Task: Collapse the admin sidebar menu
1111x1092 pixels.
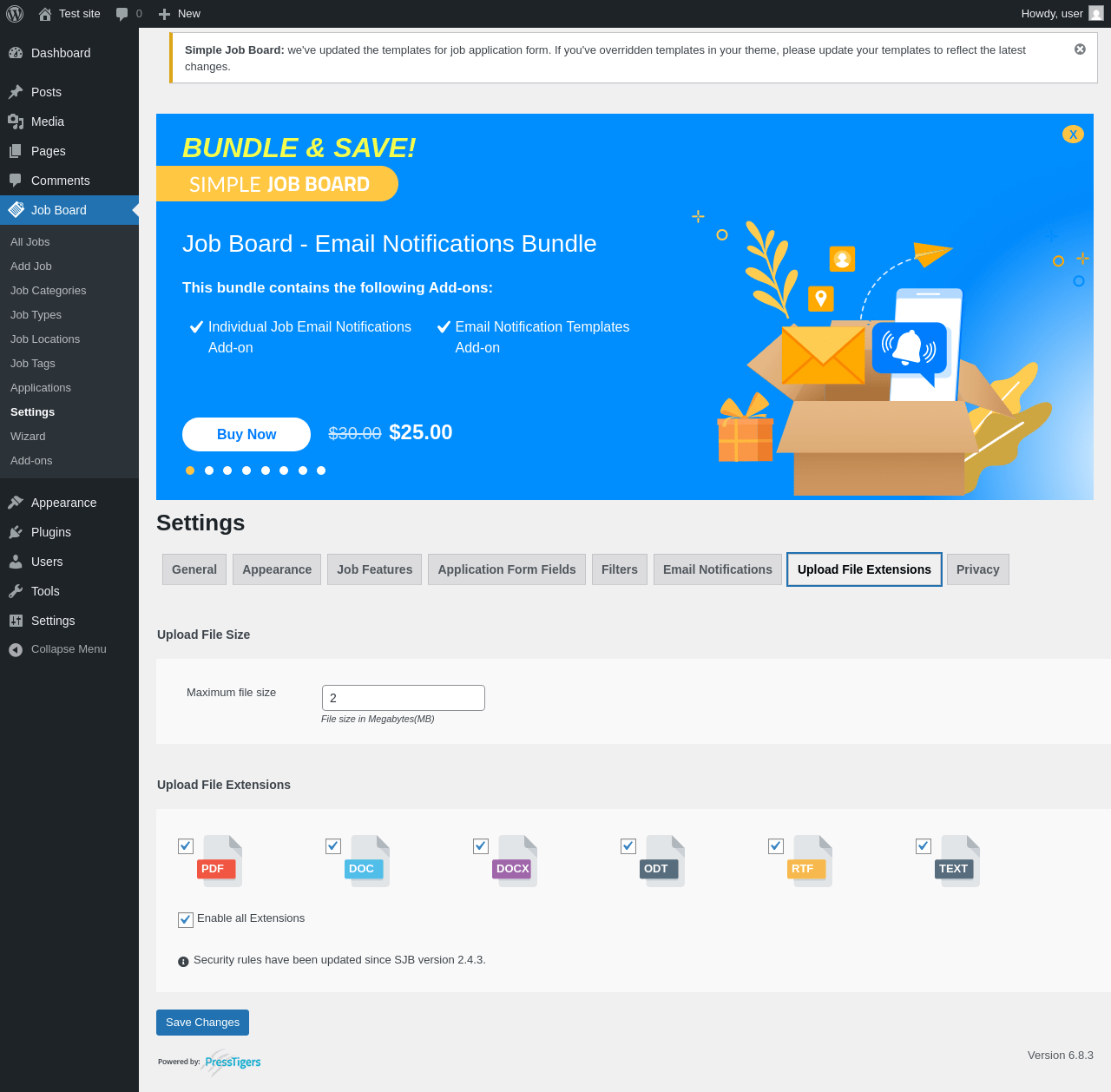Action: [x=69, y=649]
